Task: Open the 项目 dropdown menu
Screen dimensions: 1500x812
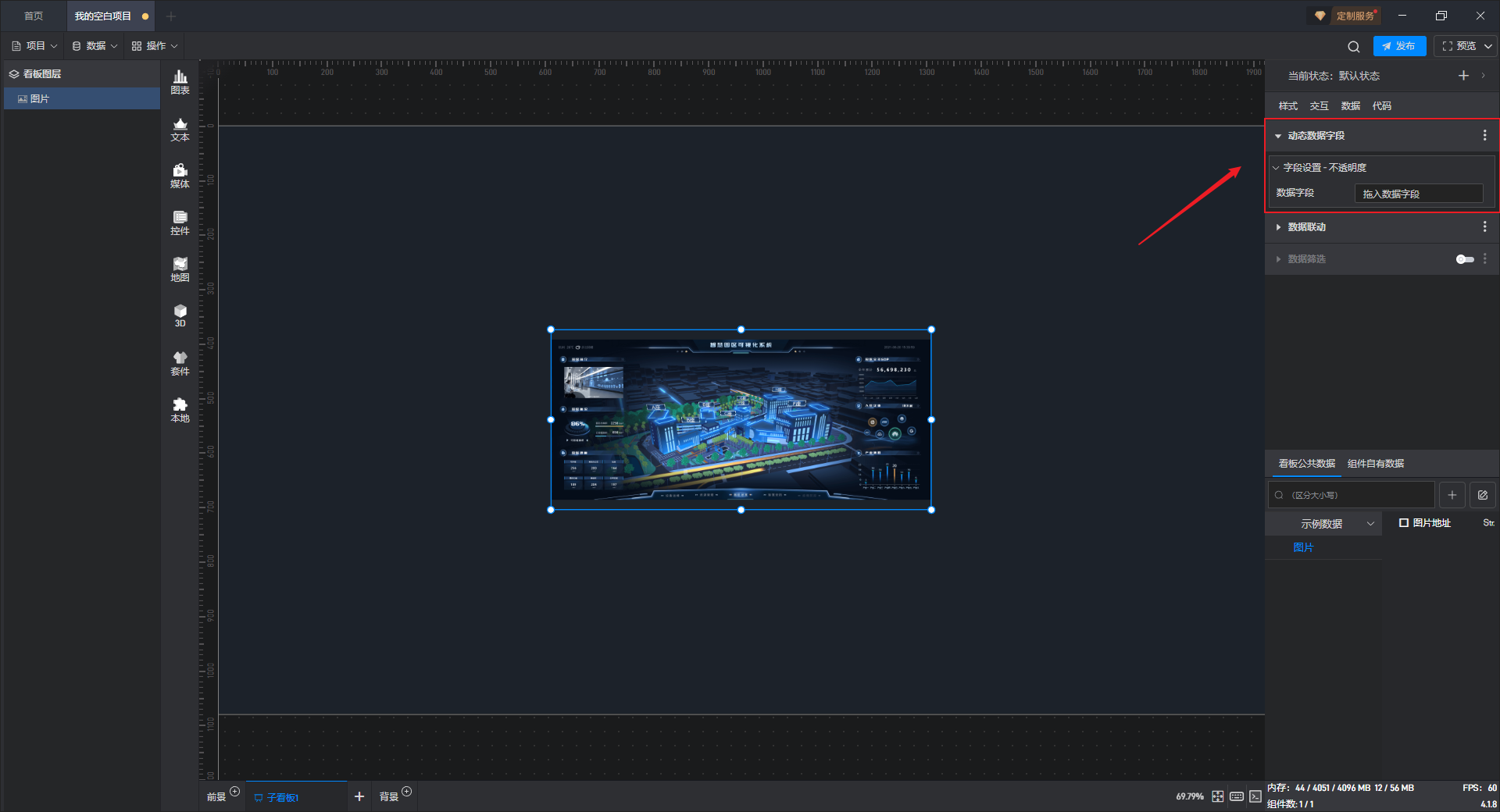Action: (35, 46)
